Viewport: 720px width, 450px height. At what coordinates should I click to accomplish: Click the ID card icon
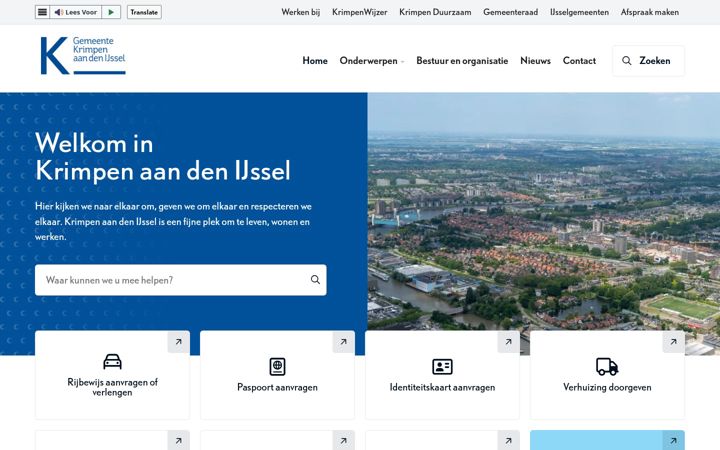(x=442, y=366)
